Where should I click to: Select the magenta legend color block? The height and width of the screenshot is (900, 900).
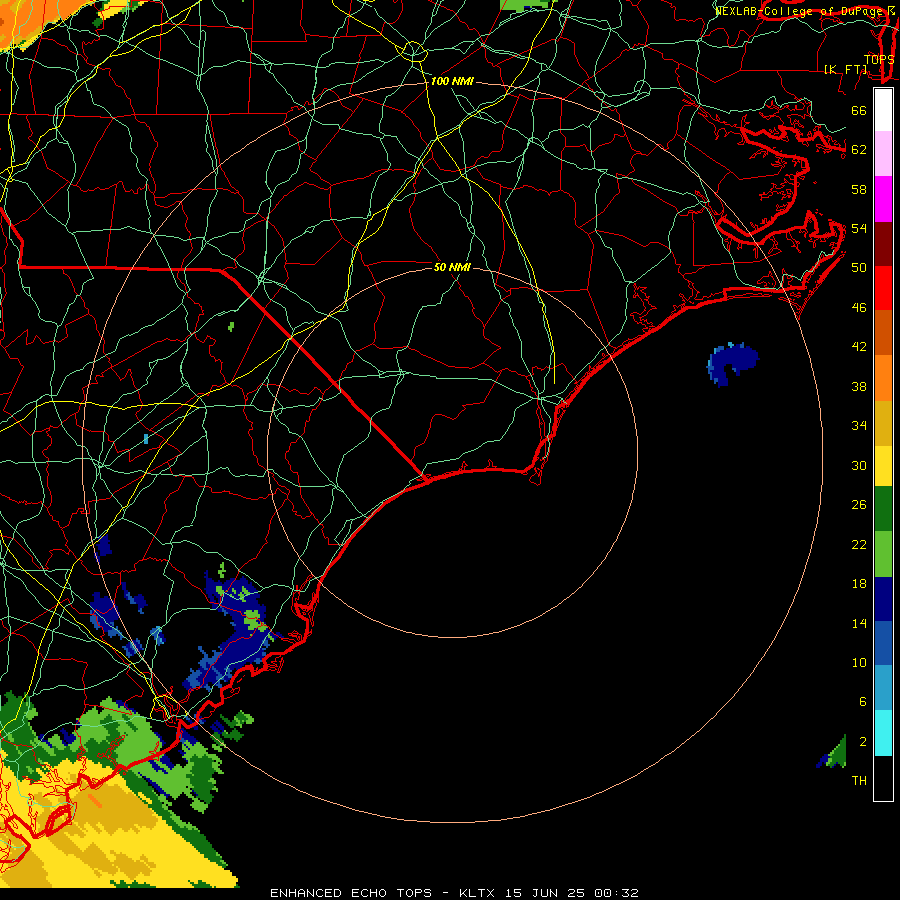[x=883, y=199]
